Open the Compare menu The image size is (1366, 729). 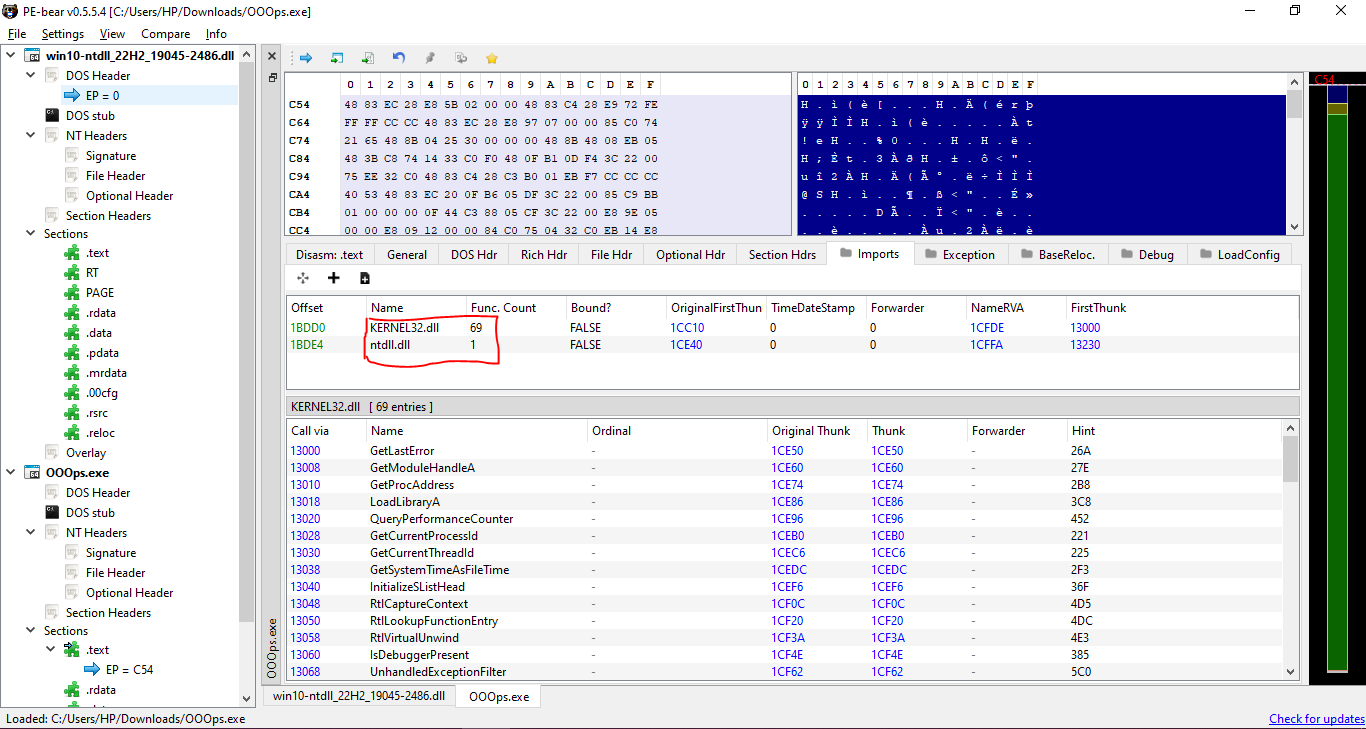165,34
